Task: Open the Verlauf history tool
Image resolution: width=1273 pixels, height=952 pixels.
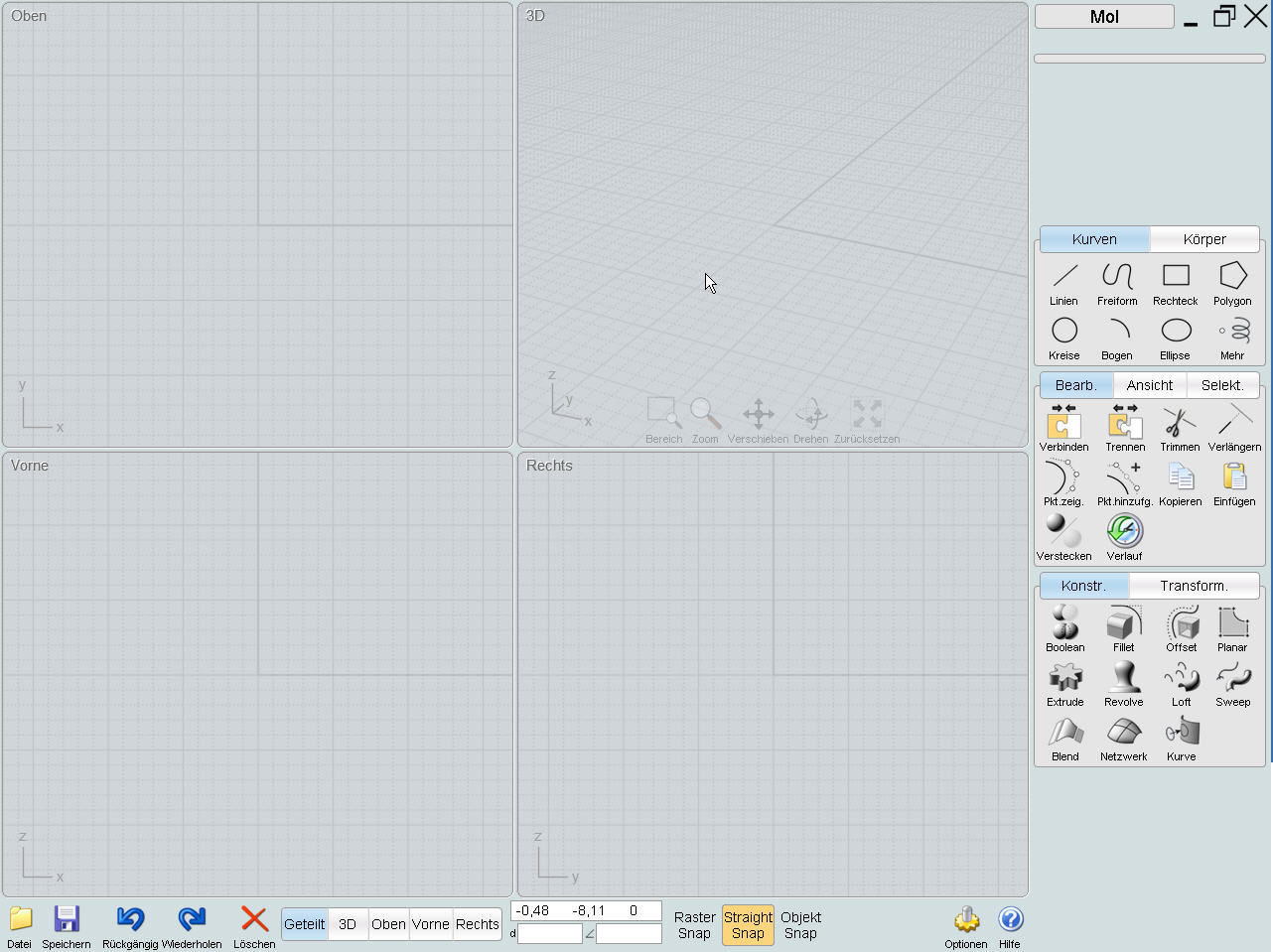Action: click(1125, 538)
